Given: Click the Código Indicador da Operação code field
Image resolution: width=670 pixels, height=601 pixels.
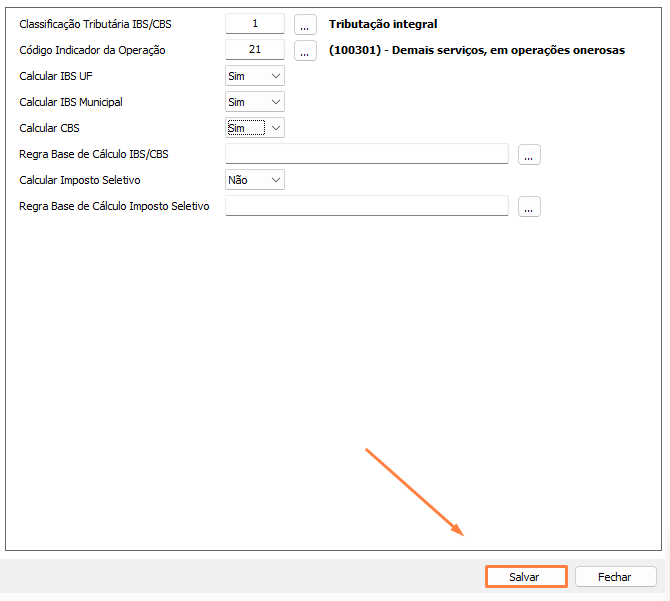Looking at the screenshot, I should (x=255, y=50).
